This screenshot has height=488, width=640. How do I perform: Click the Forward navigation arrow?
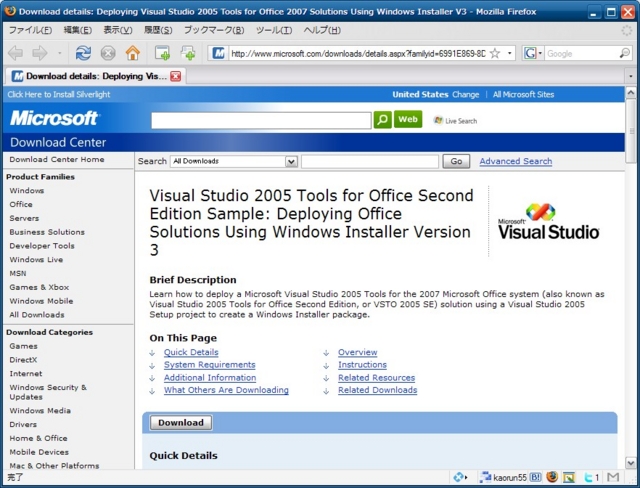pyautogui.click(x=40, y=53)
